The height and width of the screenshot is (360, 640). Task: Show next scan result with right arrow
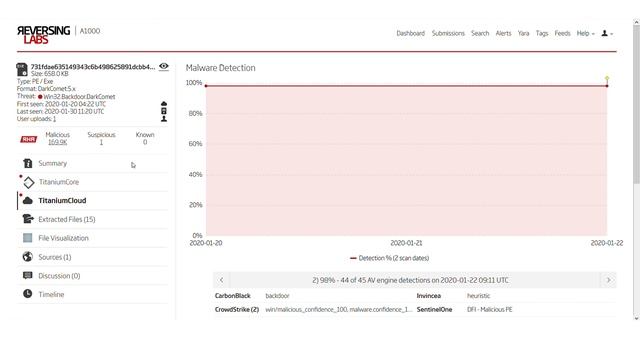[x=608, y=280]
